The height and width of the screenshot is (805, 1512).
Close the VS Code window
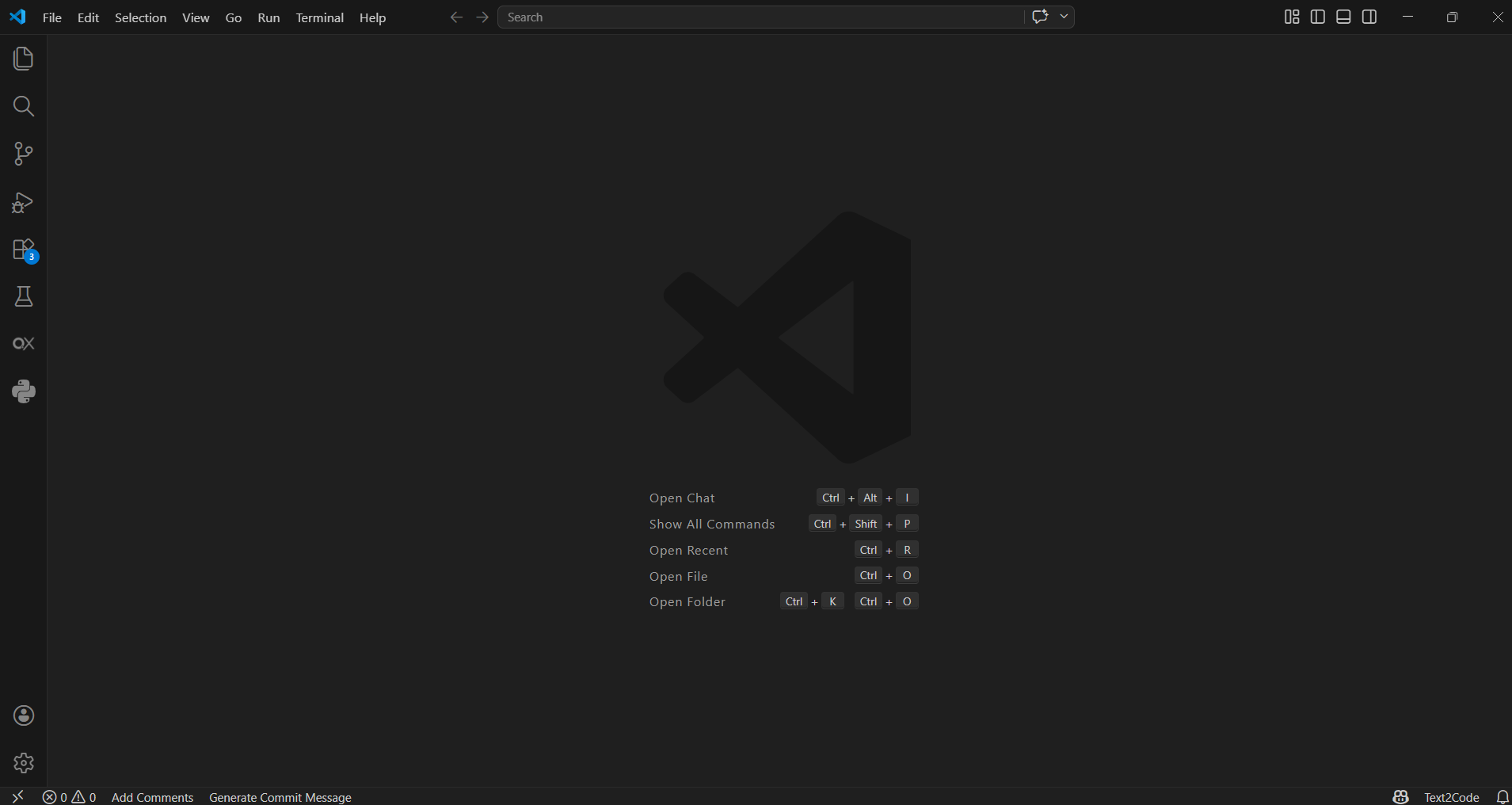(x=1497, y=17)
